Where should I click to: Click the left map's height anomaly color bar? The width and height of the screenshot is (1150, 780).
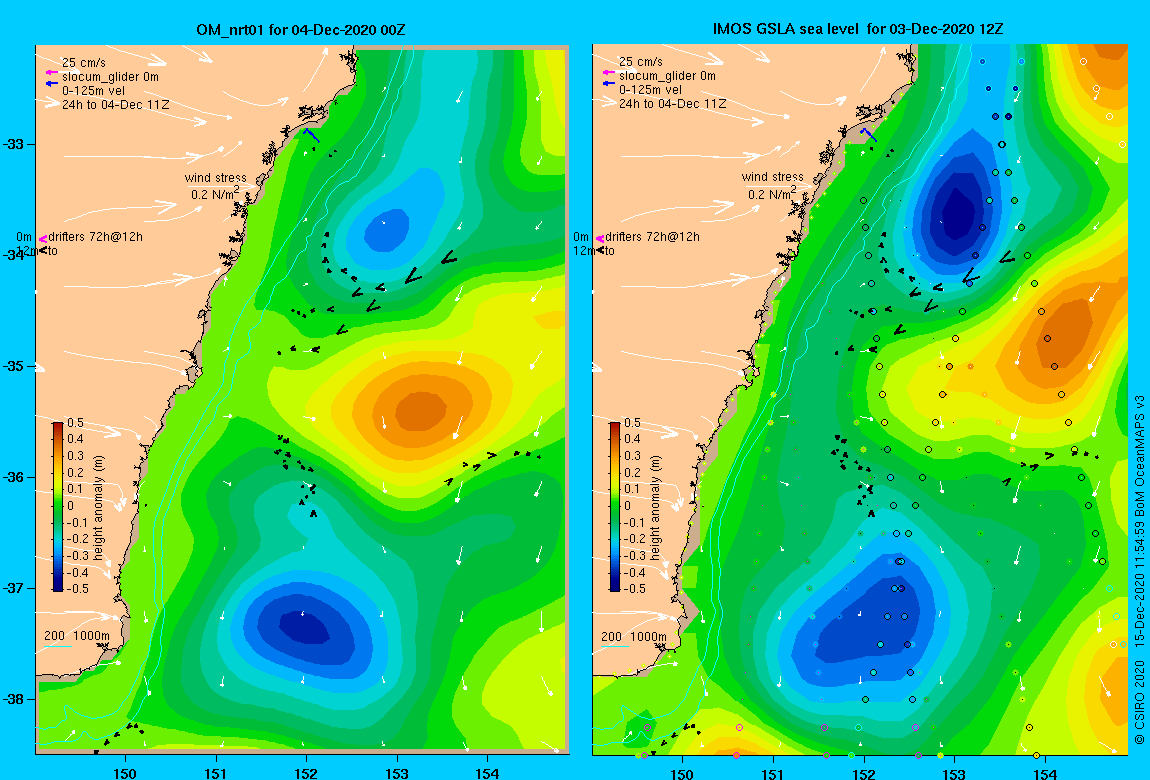[58, 507]
